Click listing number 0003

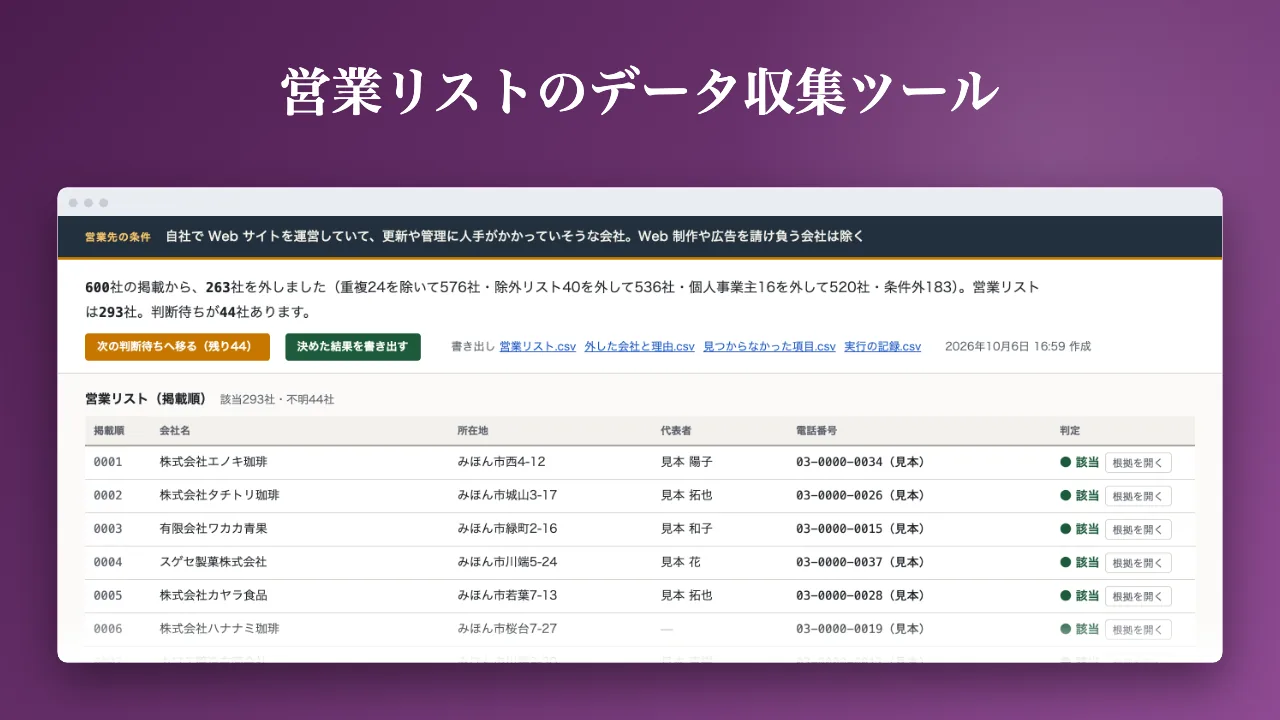(108, 529)
